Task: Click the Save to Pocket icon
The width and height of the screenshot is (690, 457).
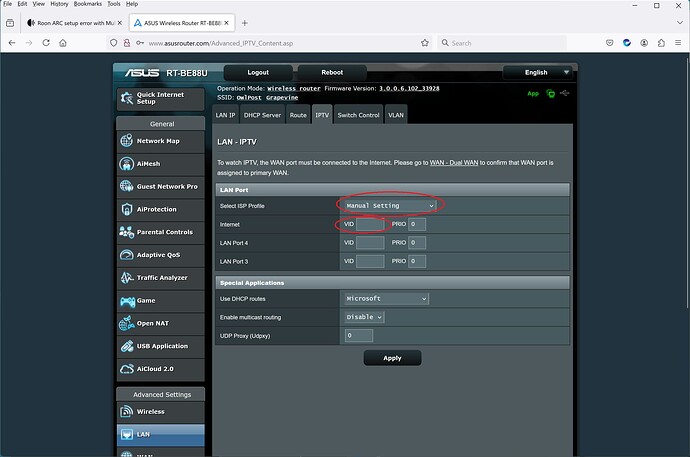Action: point(609,43)
